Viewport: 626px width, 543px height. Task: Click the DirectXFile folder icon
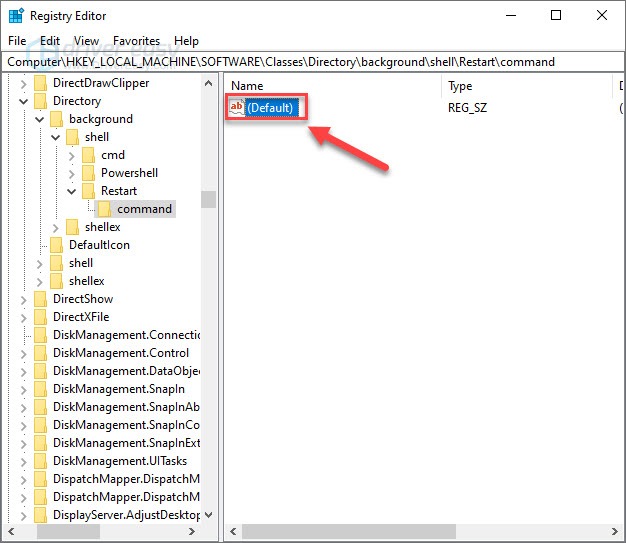40,317
